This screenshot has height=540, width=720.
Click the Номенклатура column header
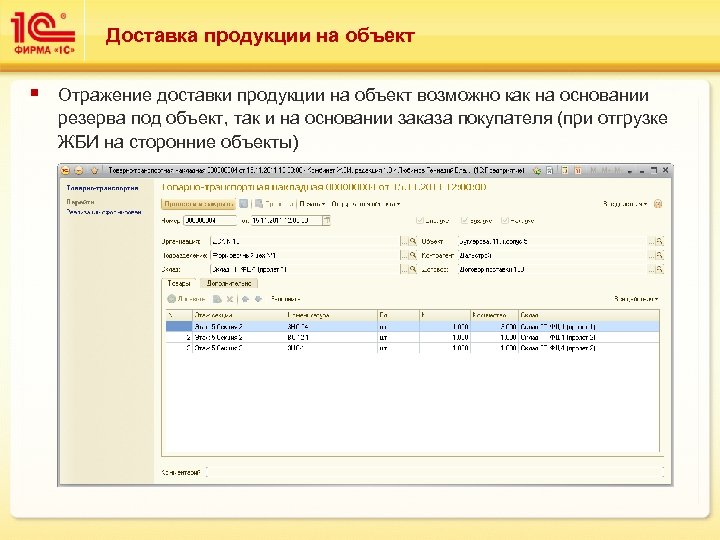click(331, 315)
